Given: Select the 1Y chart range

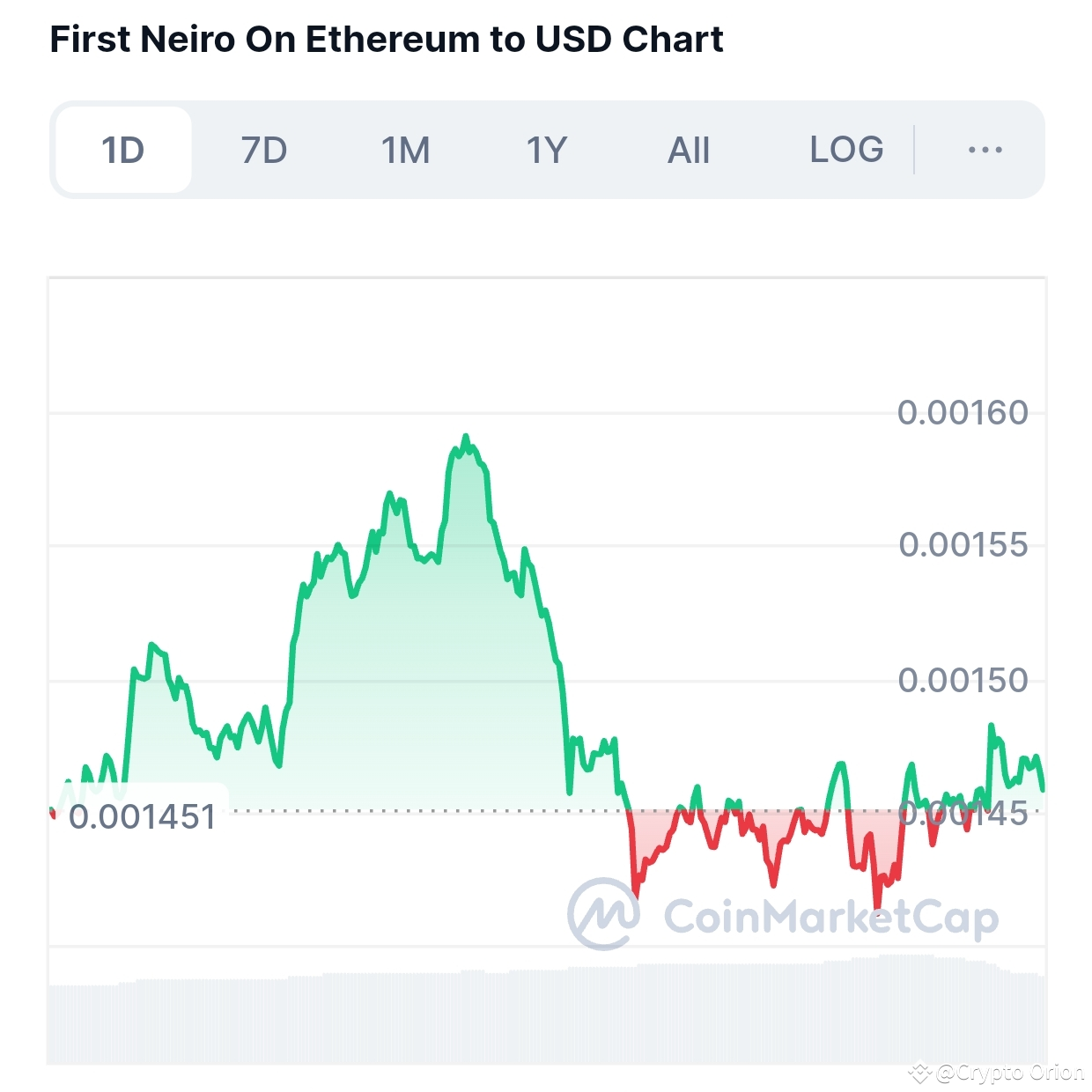Looking at the screenshot, I should click(545, 149).
